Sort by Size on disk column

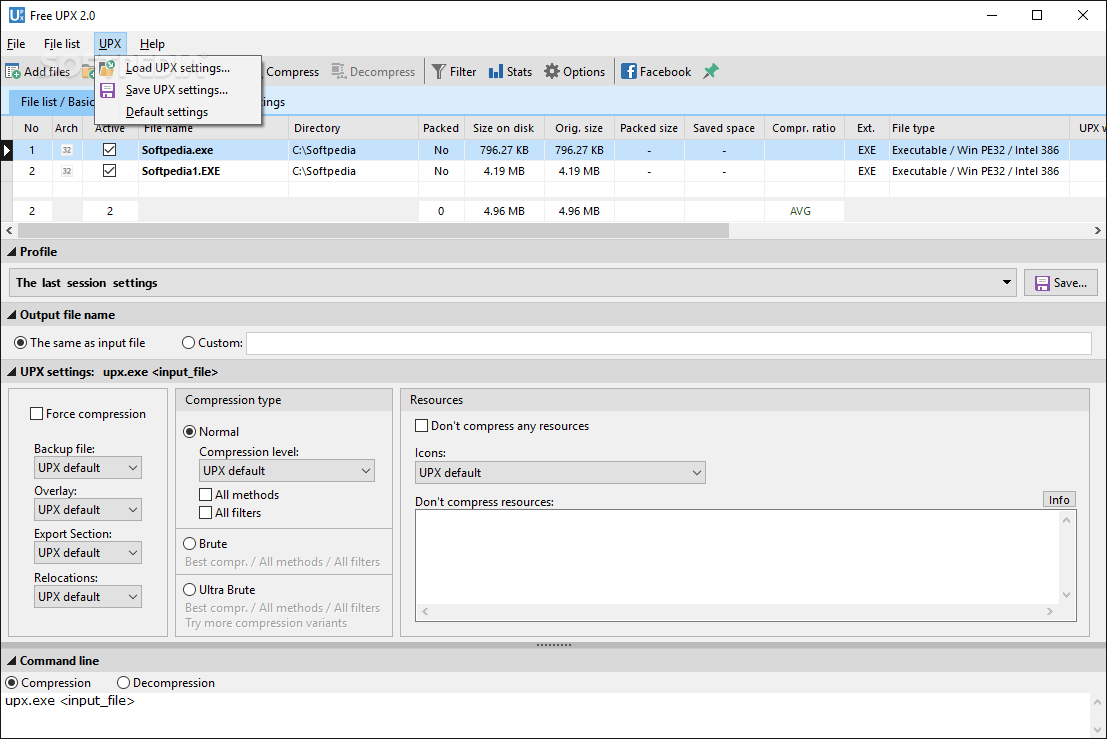pos(503,128)
